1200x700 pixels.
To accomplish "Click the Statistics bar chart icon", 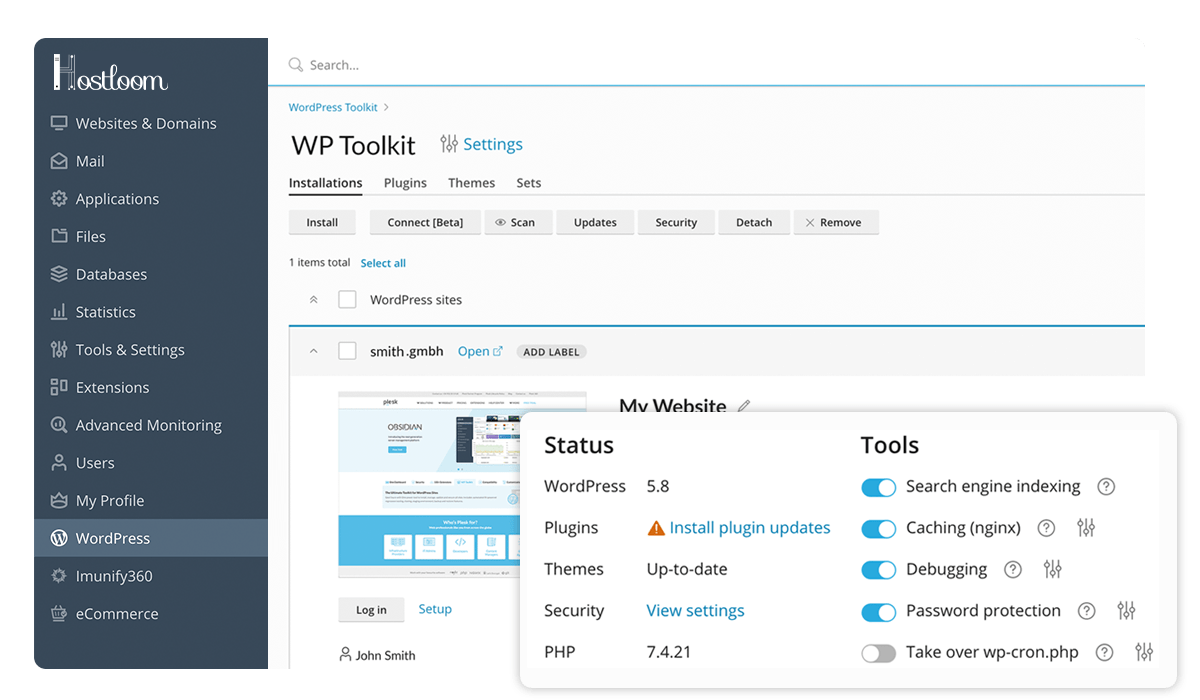I will (59, 312).
